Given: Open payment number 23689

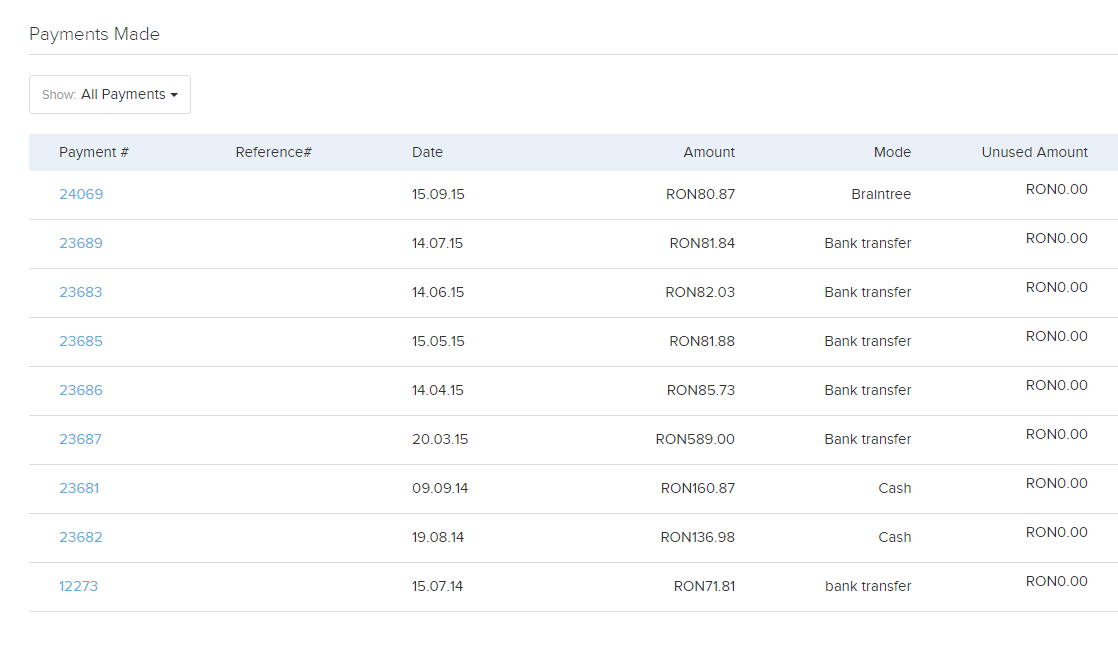Looking at the screenshot, I should point(81,243).
